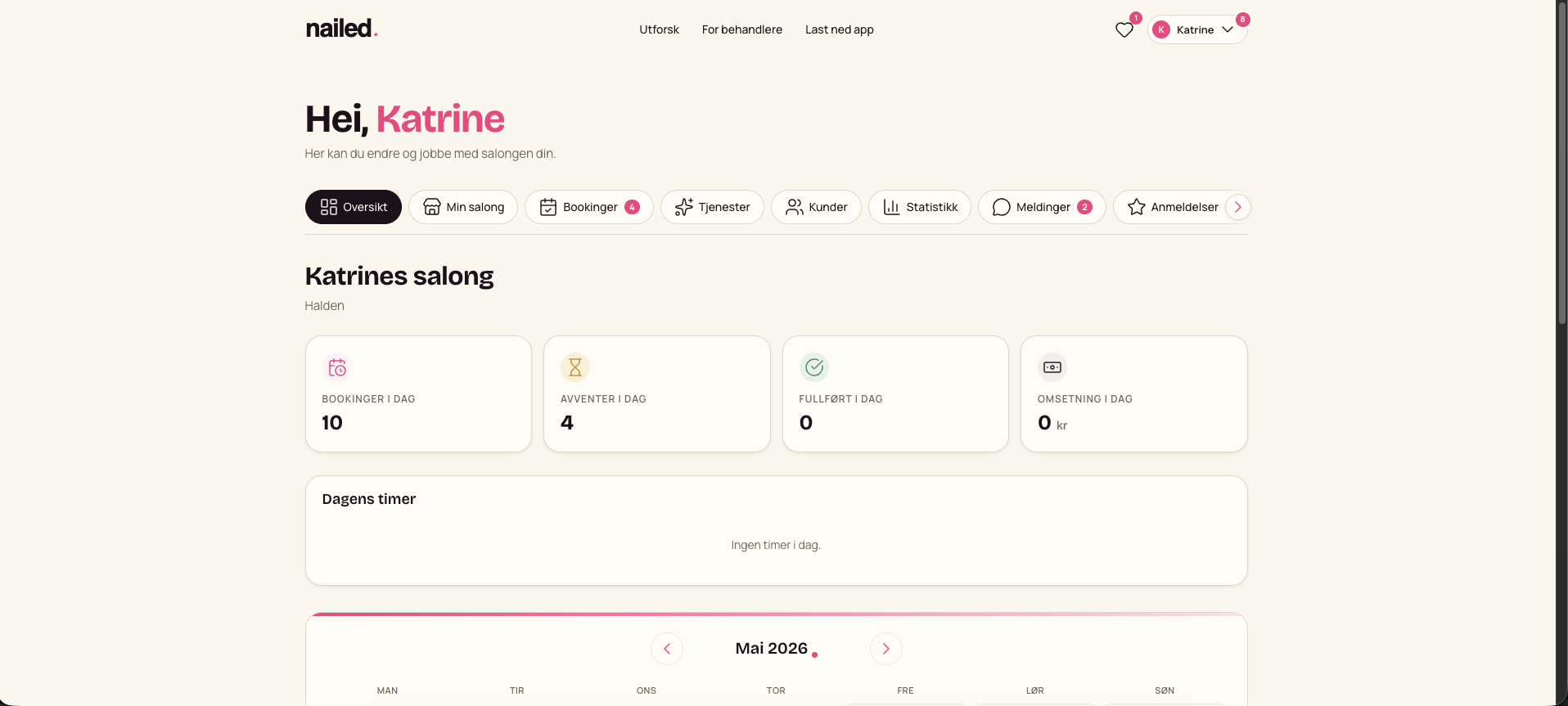Viewport: 1568px width, 706px height.
Task: Click the Meldinger speech bubble icon
Action: click(1001, 207)
